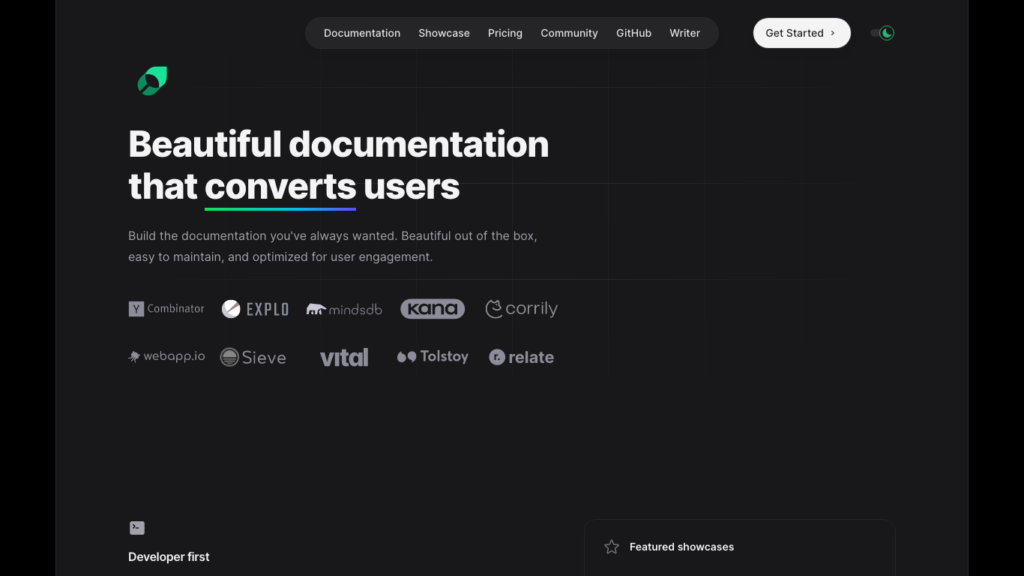
Task: Click the Vital logo
Action: coord(344,357)
